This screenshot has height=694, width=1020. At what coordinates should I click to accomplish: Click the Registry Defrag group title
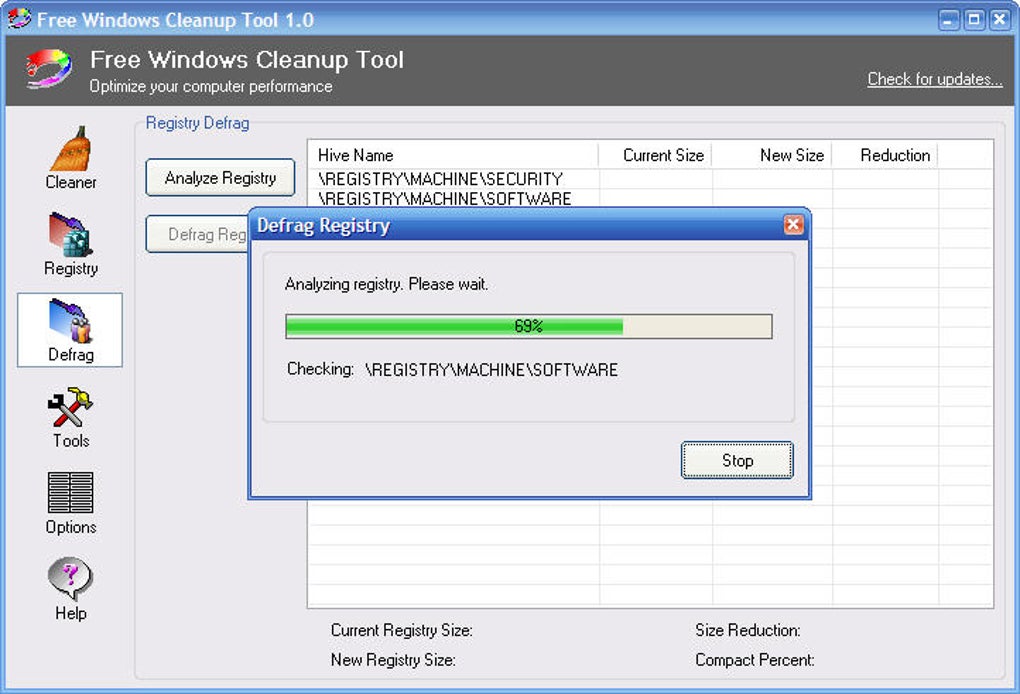197,123
